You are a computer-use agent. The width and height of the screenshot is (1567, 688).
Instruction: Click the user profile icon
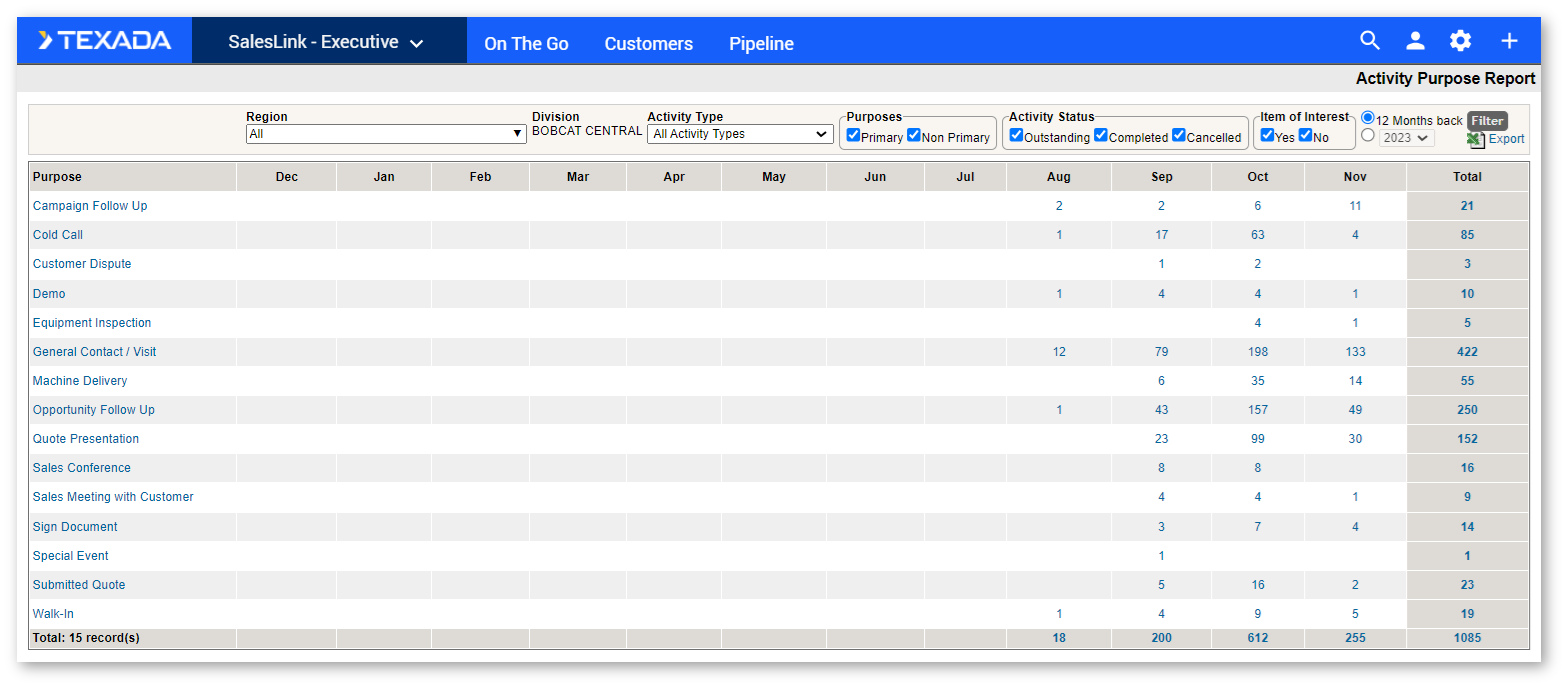(1415, 41)
